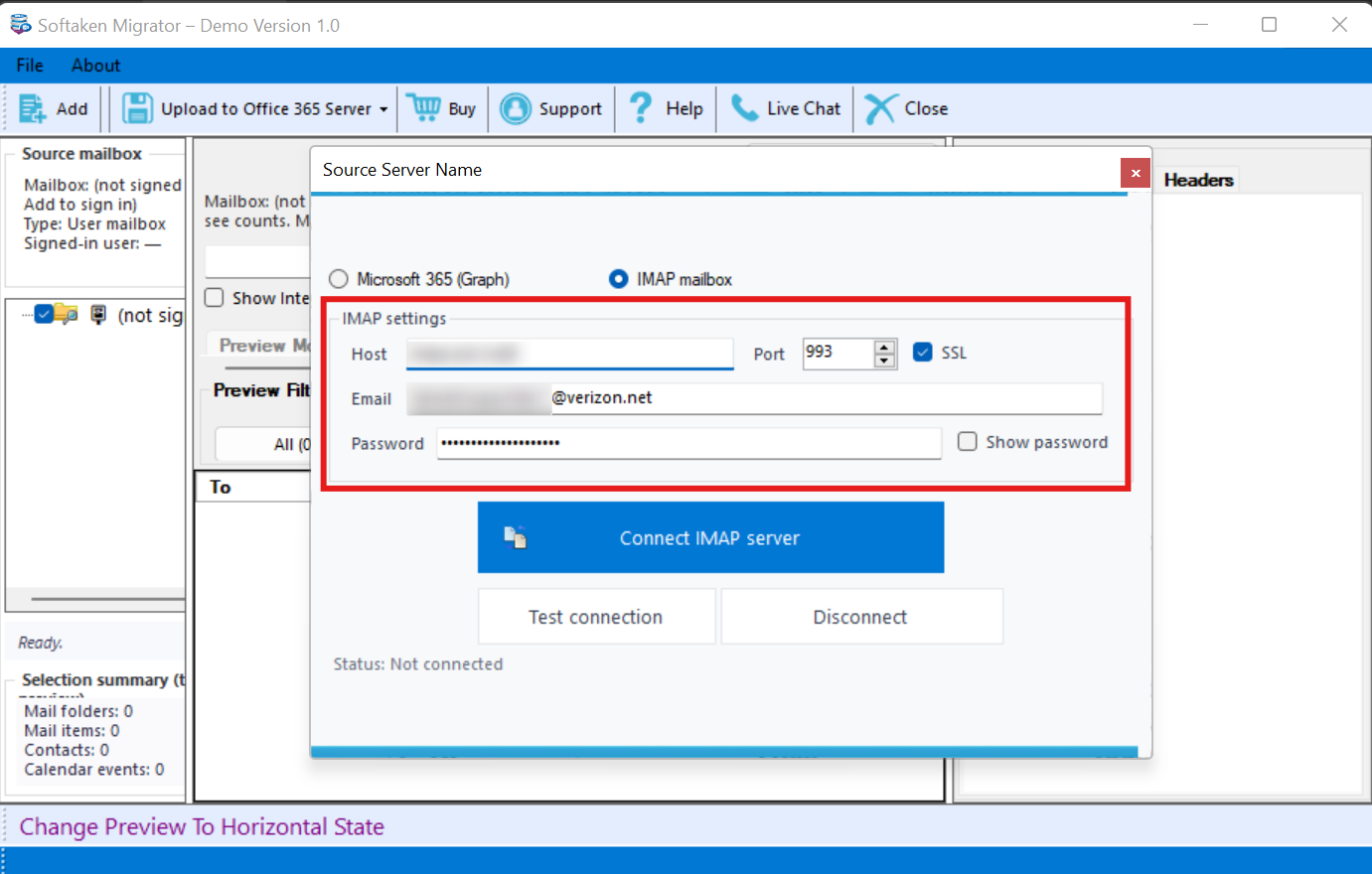Screen dimensions: 1372x874
Task: Click the Disconnect button
Action: 861,617
